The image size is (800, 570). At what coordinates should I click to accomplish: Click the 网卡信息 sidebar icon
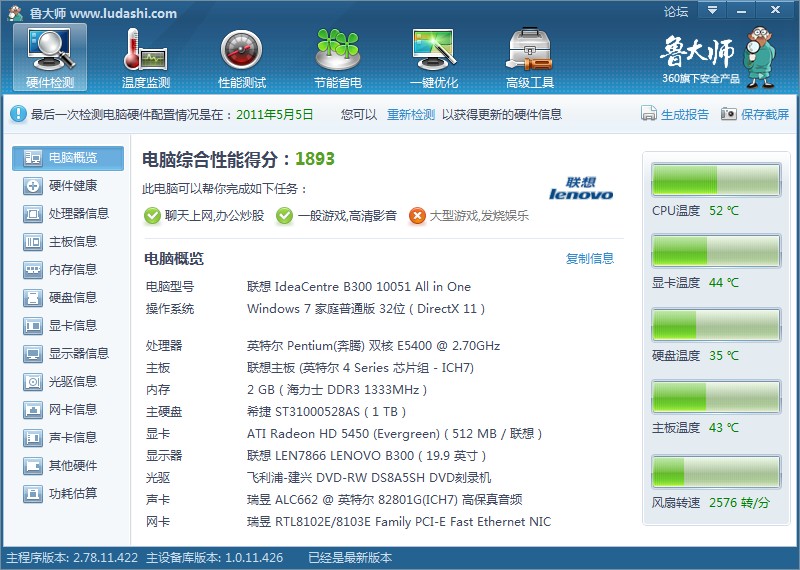[x=33, y=410]
